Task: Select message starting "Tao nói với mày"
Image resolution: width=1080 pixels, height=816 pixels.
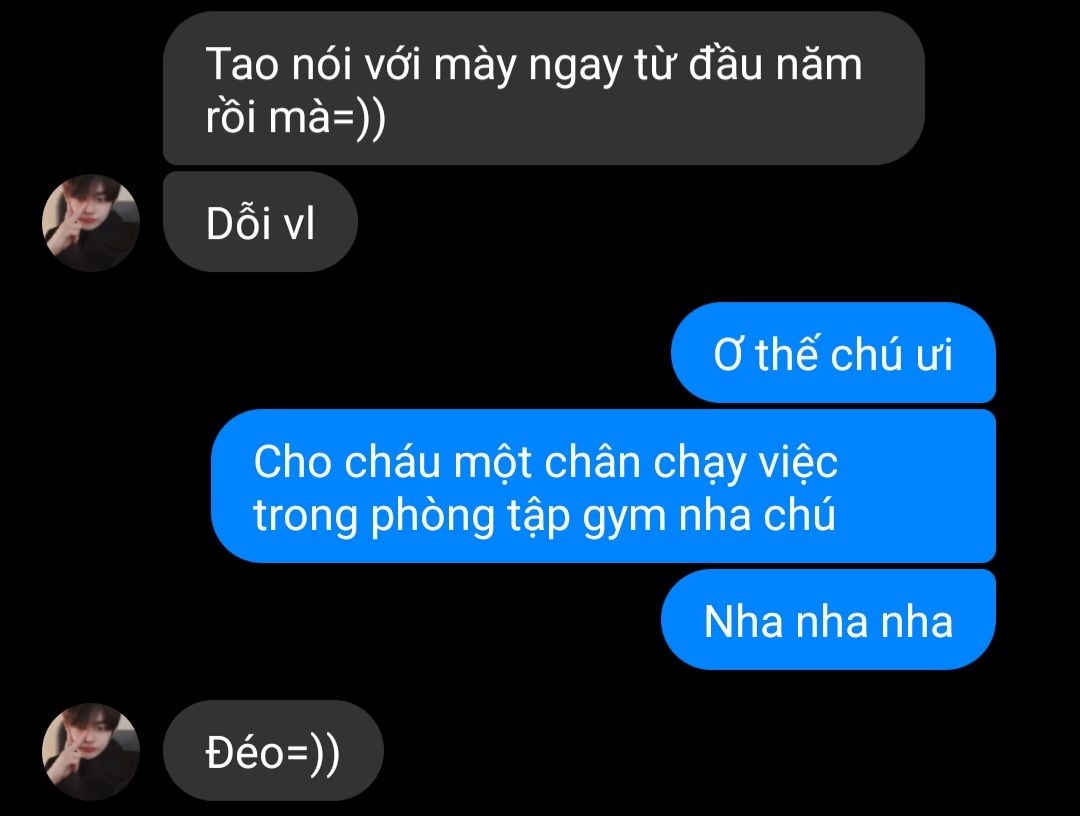Action: tap(543, 88)
